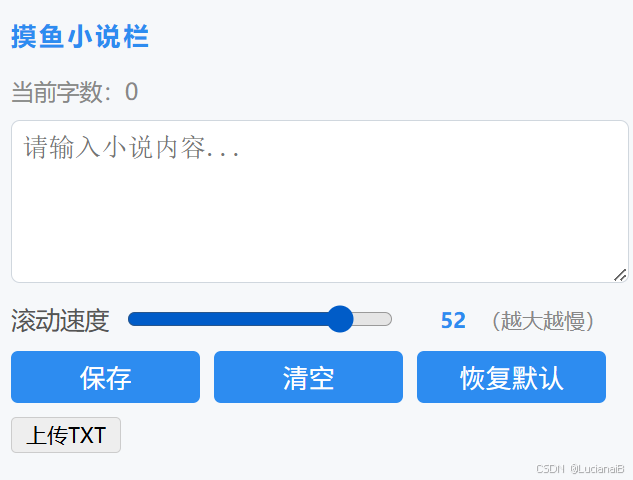This screenshot has width=633, height=480.
Task: Click the CSDN @LucianaiB watermark
Action: click(580, 469)
